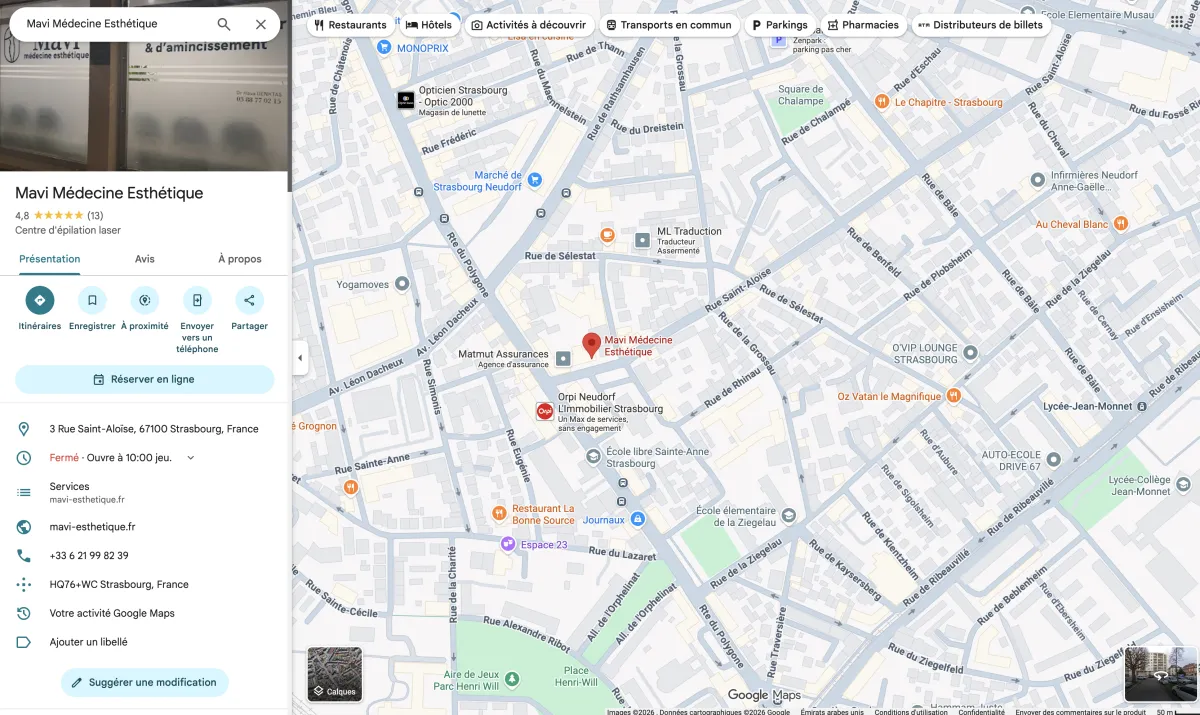
Task: Filter map by Hôtels chip
Action: pyautogui.click(x=429, y=25)
